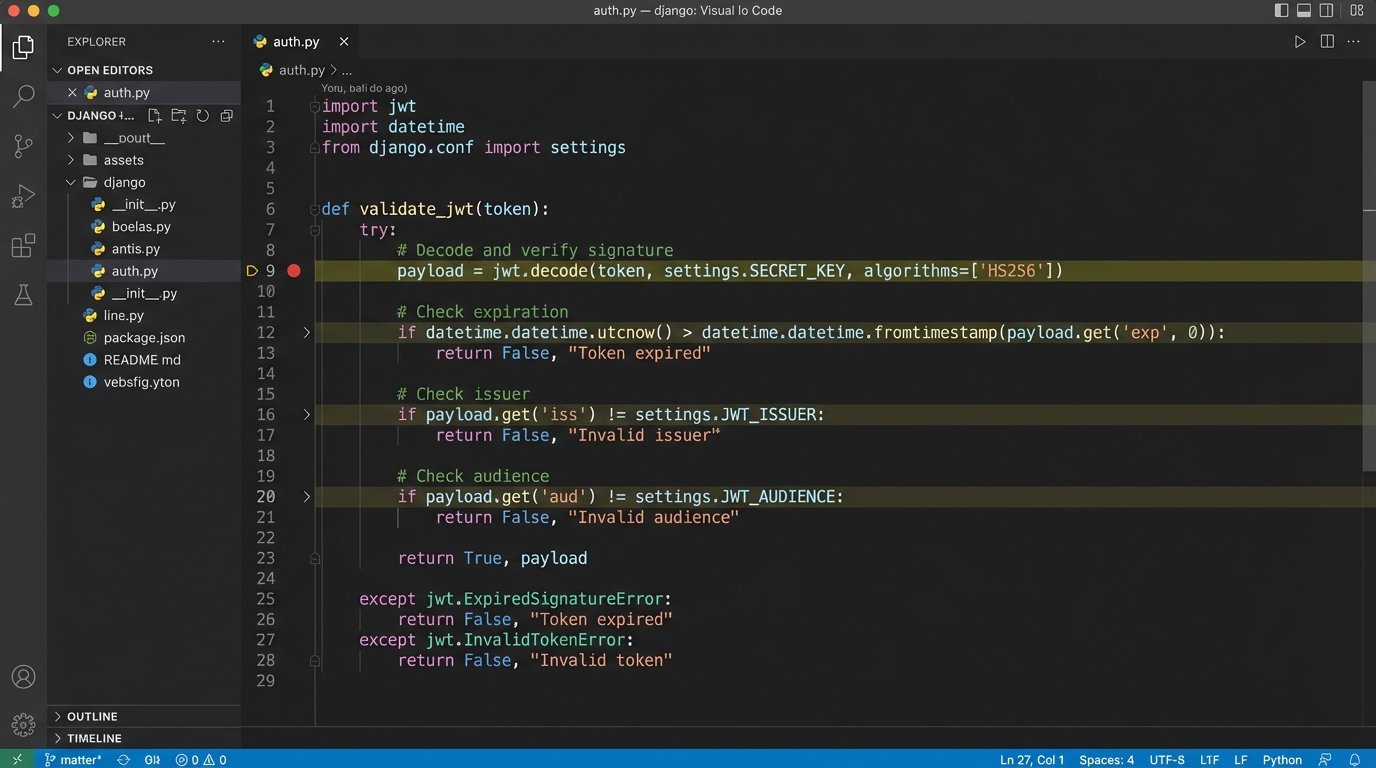Open the Testing panel icon
Screen dimensions: 1376x768
[23, 294]
